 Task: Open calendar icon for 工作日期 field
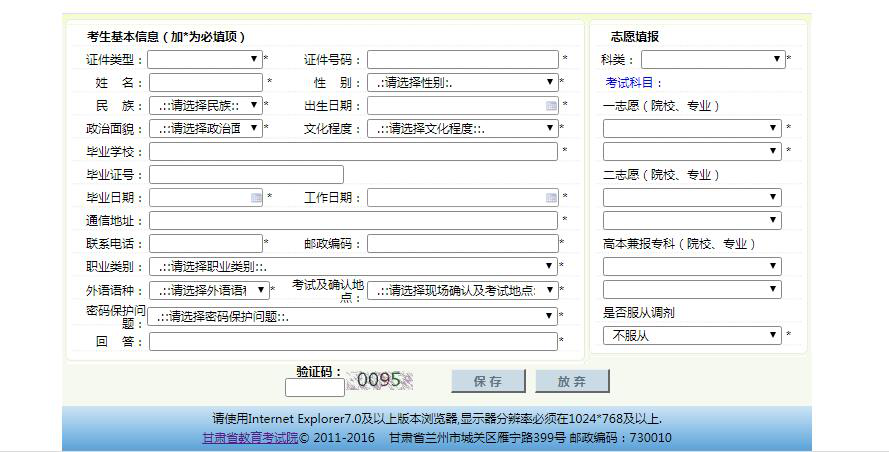(x=551, y=197)
